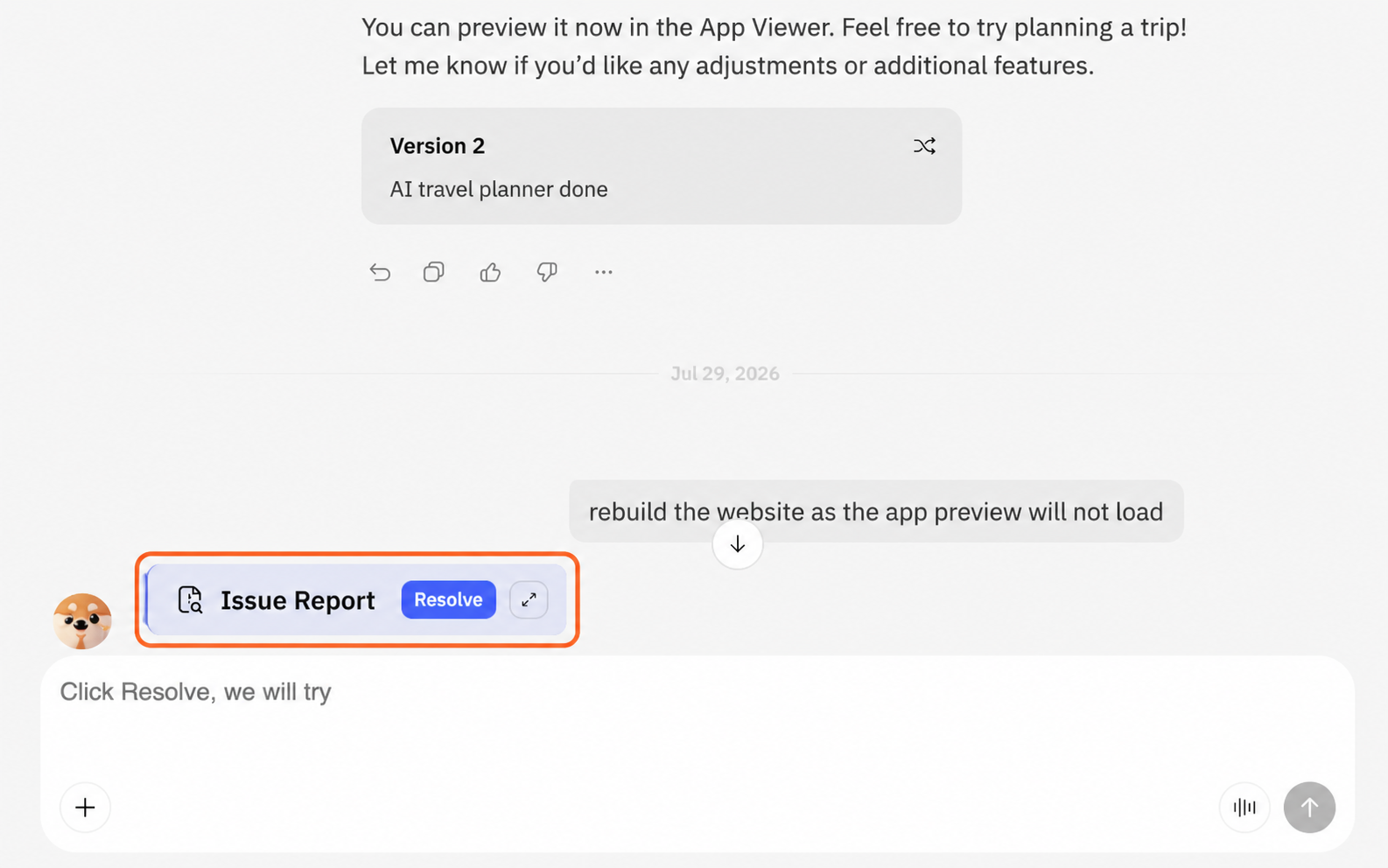Add an attachment with the plus button
The image size is (1388, 868).
(85, 807)
